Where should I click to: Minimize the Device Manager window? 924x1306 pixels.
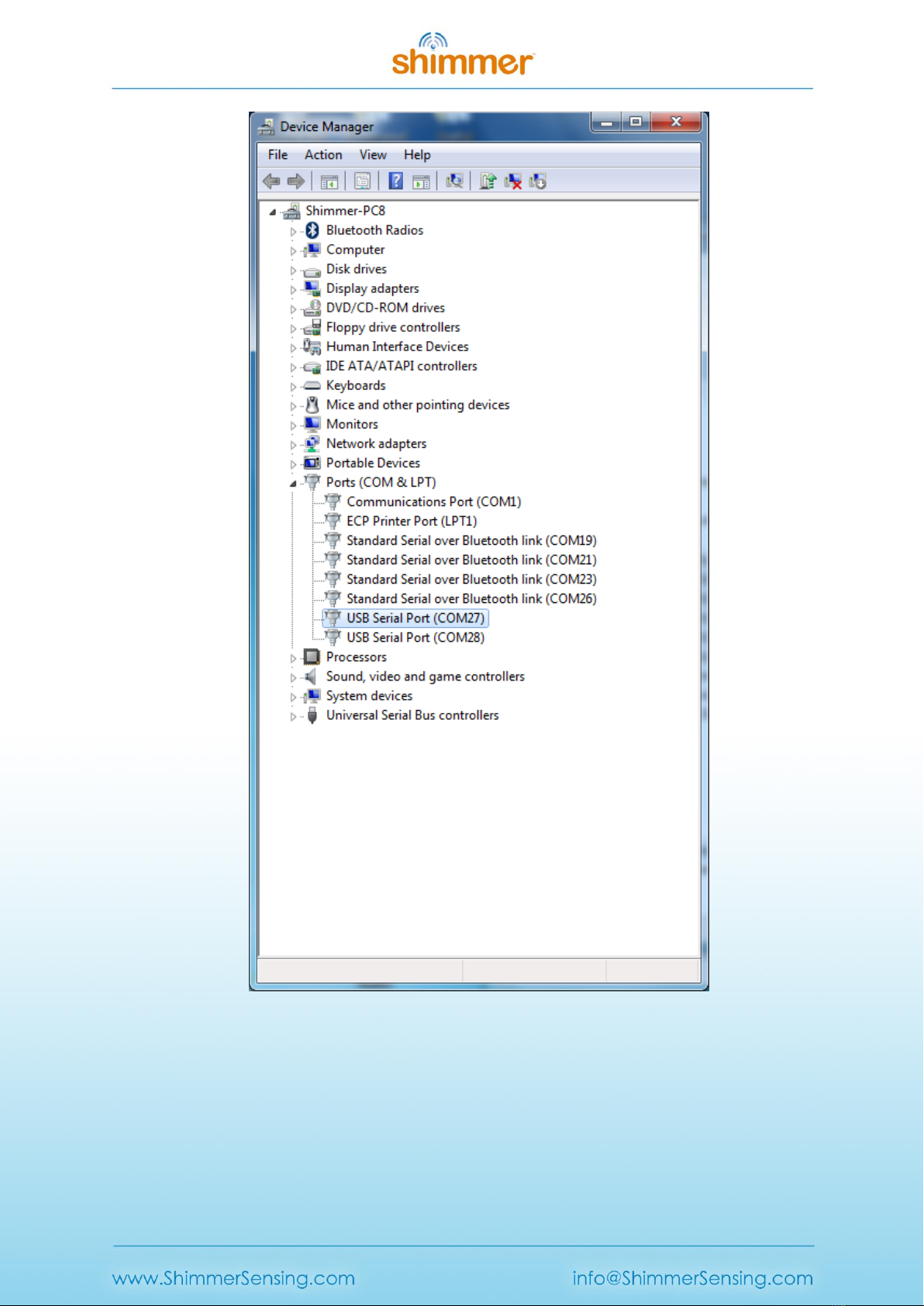pyautogui.click(x=607, y=122)
